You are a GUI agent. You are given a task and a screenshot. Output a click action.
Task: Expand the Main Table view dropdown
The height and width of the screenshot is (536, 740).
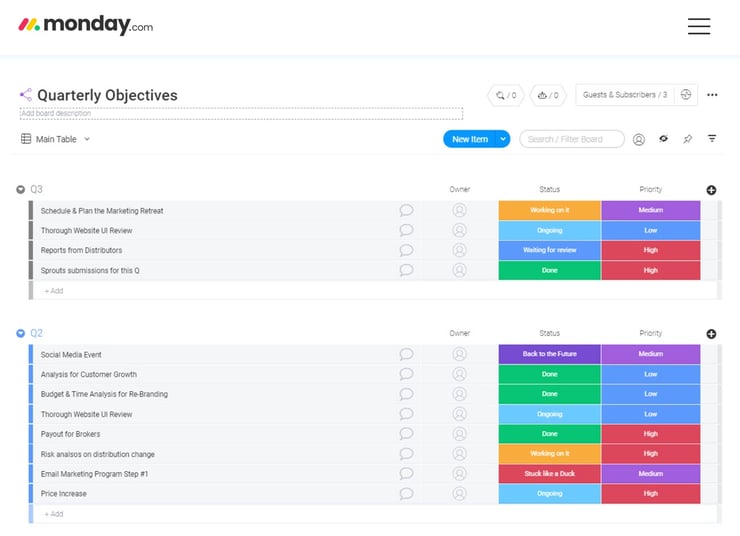87,139
